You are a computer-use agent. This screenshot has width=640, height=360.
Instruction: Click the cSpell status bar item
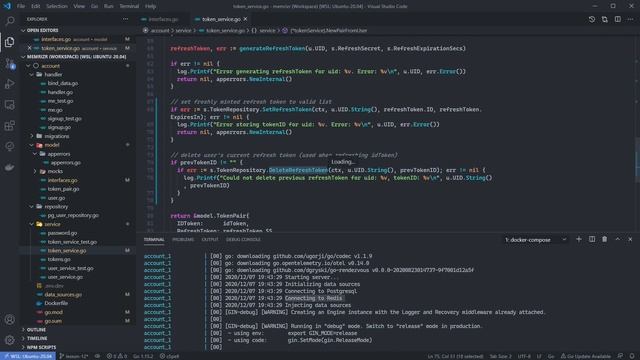[169, 356]
